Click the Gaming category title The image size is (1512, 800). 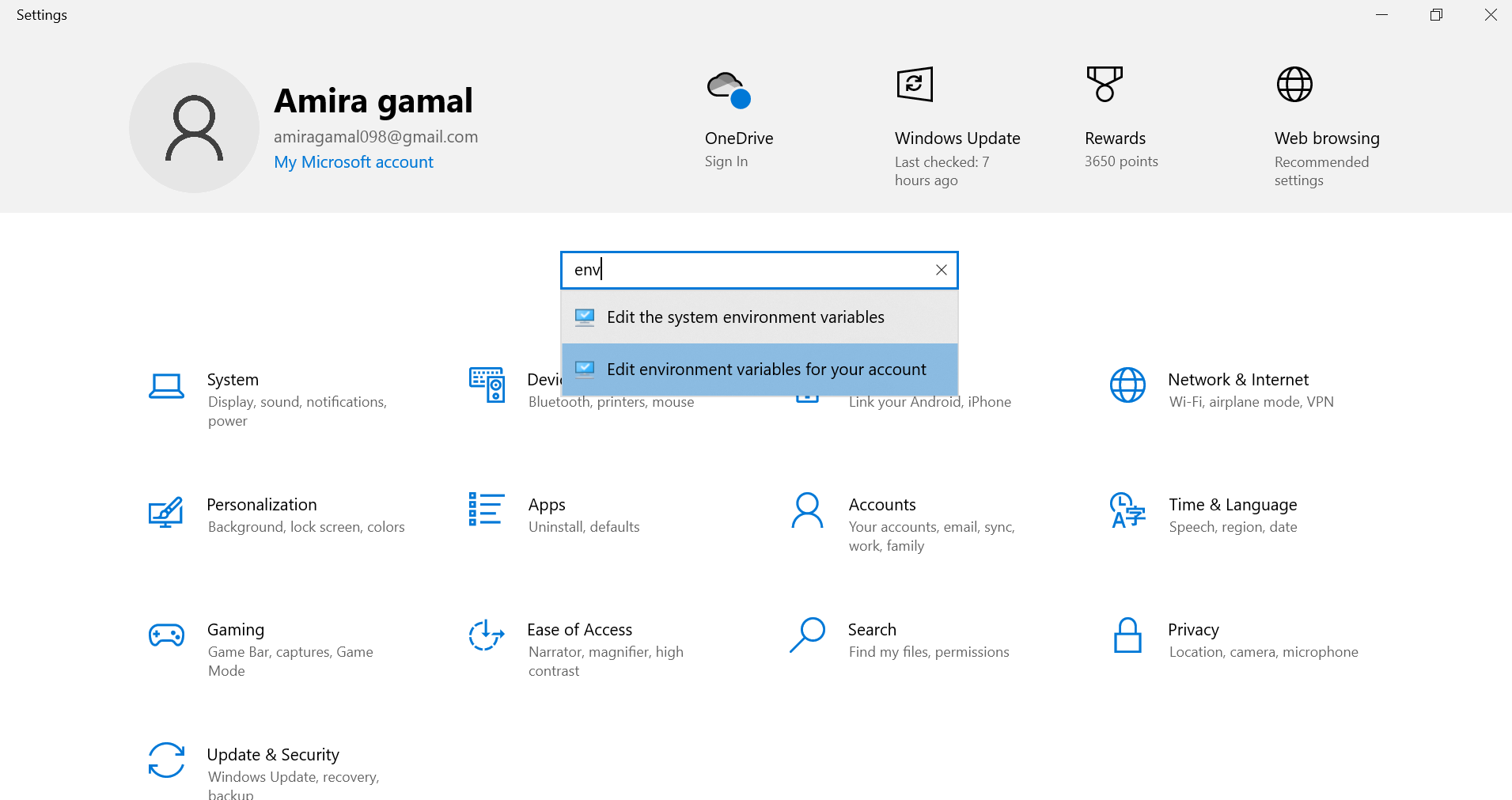click(236, 630)
